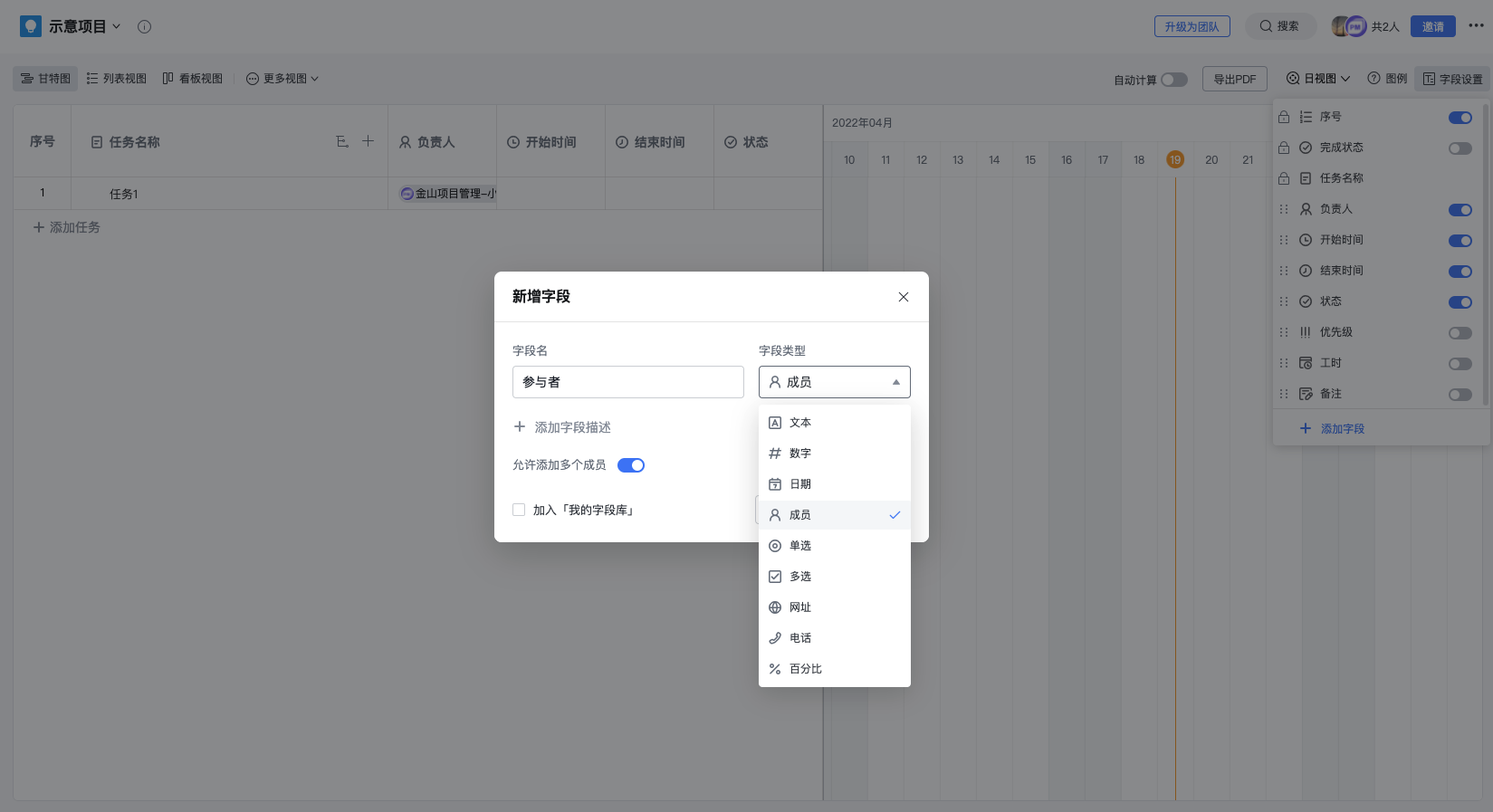Select 日期 field type option
Screen dimensions: 1493x812
point(835,484)
